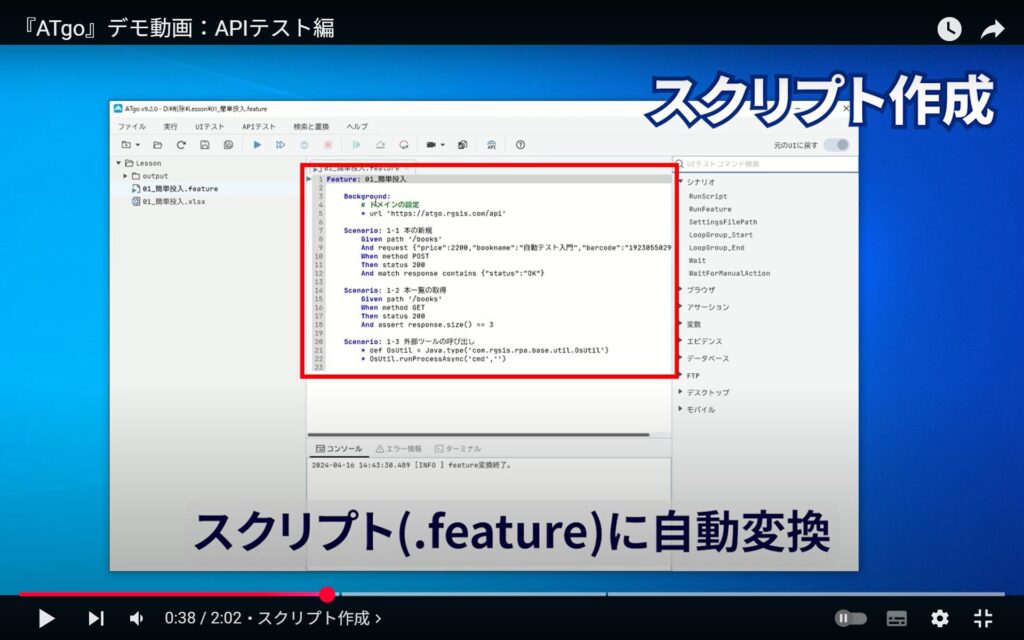Click the 'feature変換終了' console log line

[413, 466]
